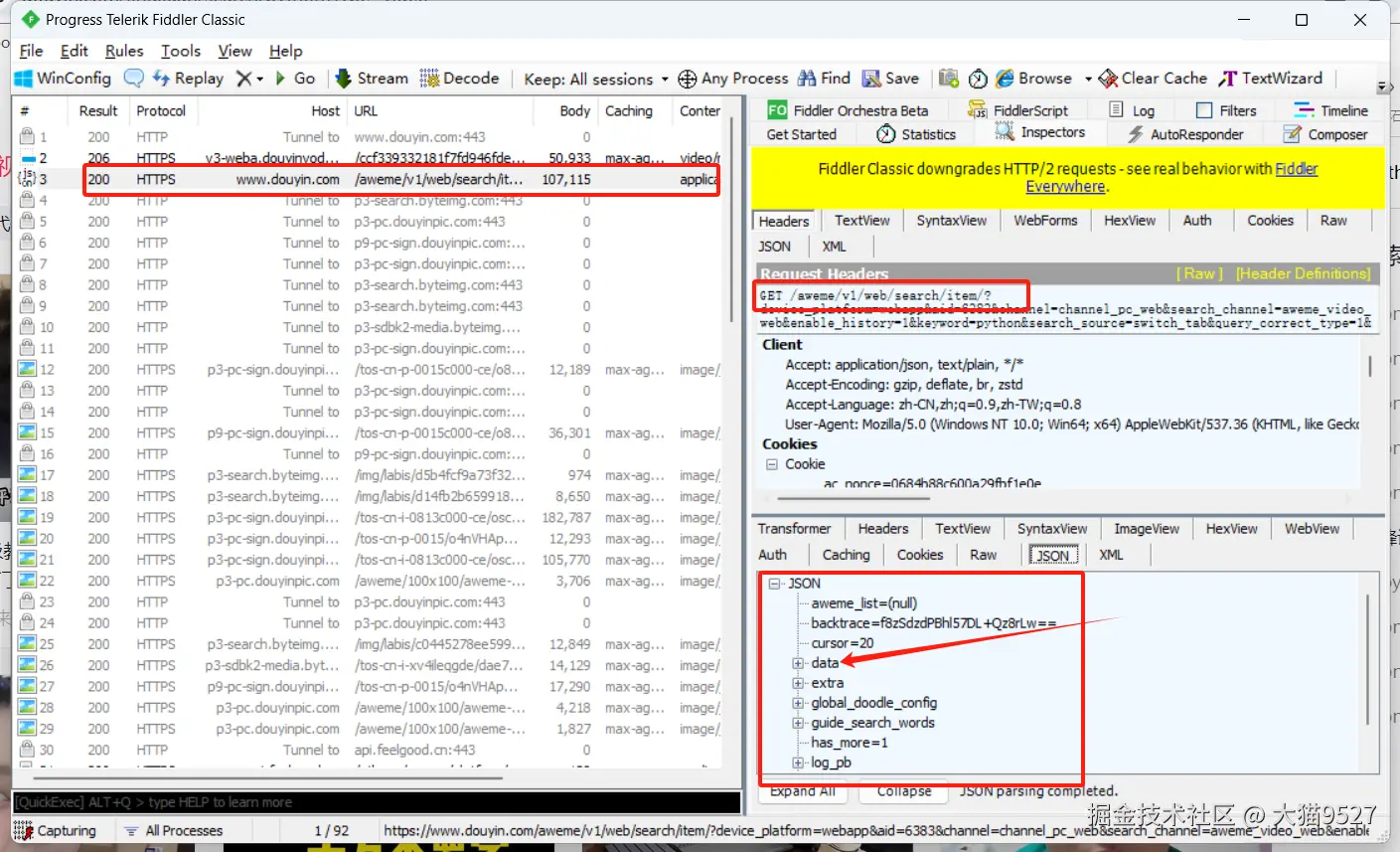
Task: Replay the selected session
Action: [187, 79]
